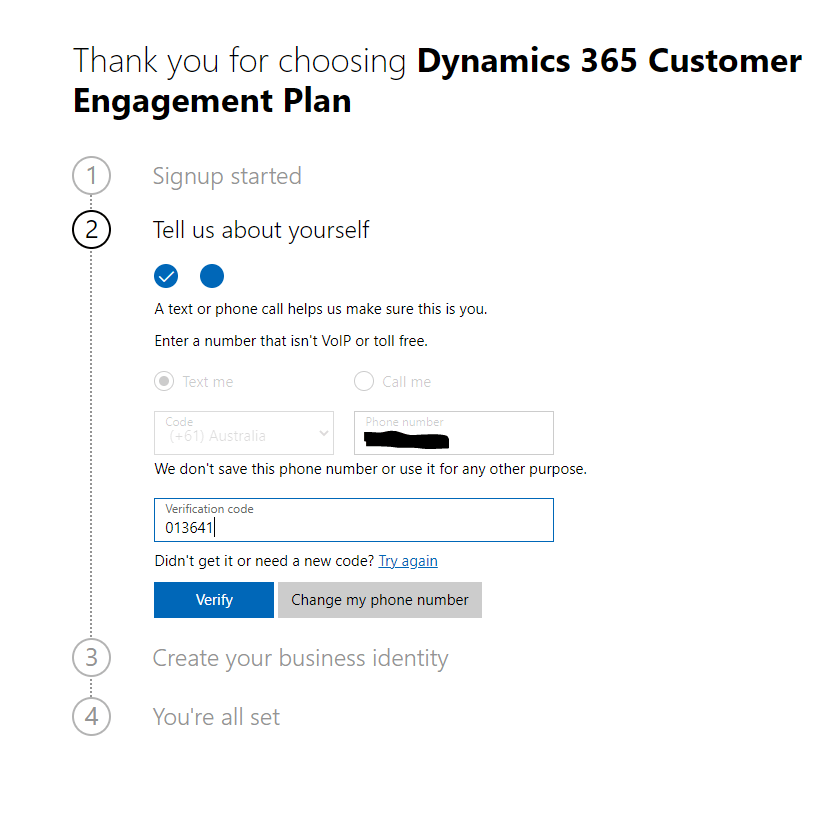Focus the Phone number input field
Image resolution: width=826 pixels, height=826 pixels.
pyautogui.click(x=453, y=432)
